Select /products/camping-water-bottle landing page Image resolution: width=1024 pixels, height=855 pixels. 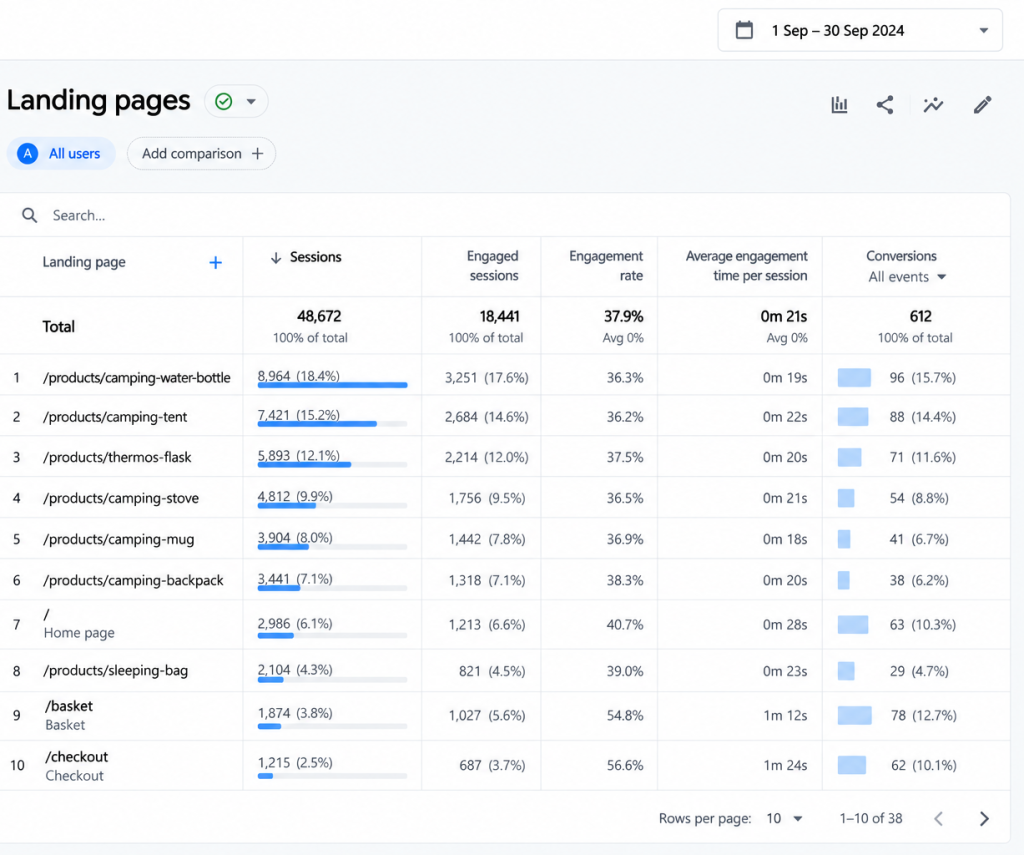[136, 378]
